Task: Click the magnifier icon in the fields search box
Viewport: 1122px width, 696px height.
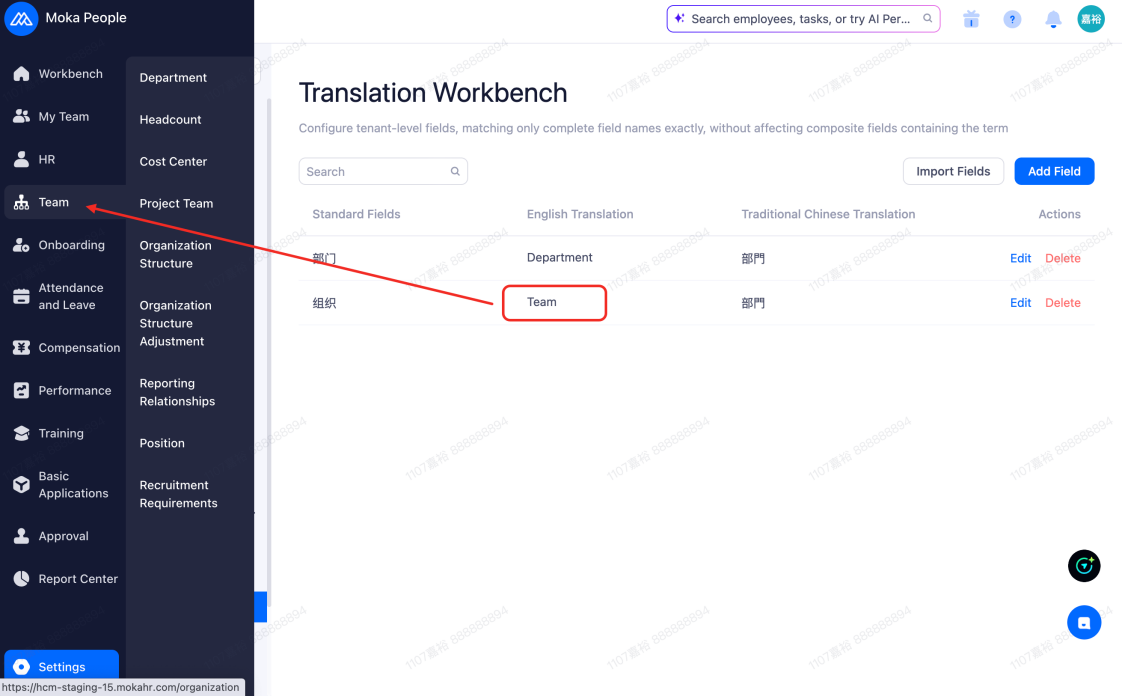Action: click(x=455, y=172)
